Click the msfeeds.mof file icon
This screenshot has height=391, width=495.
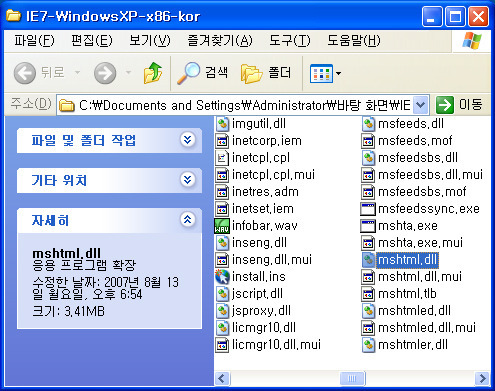[368, 141]
